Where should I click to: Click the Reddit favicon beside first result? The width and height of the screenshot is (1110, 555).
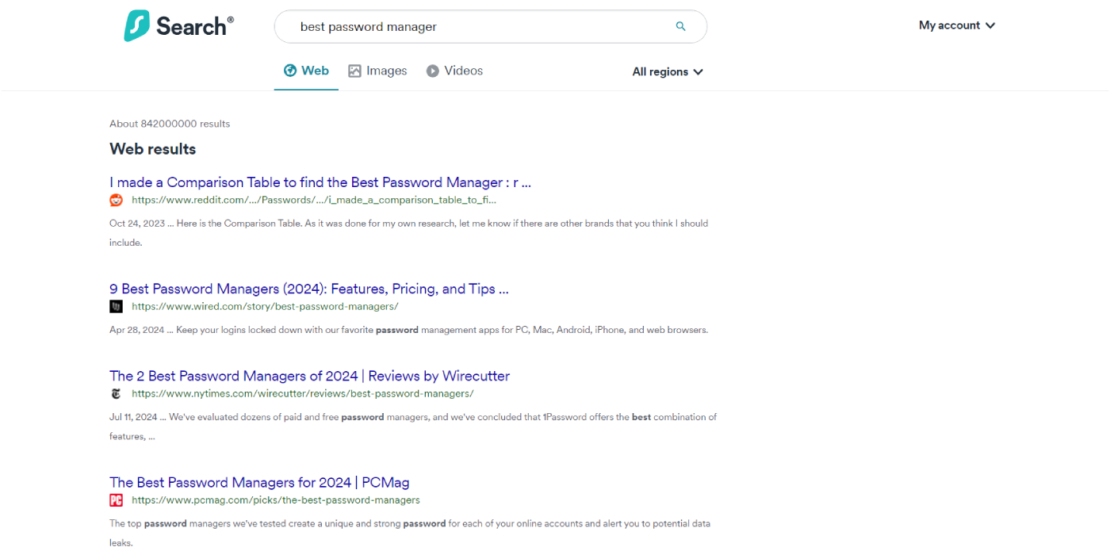pyautogui.click(x=116, y=200)
